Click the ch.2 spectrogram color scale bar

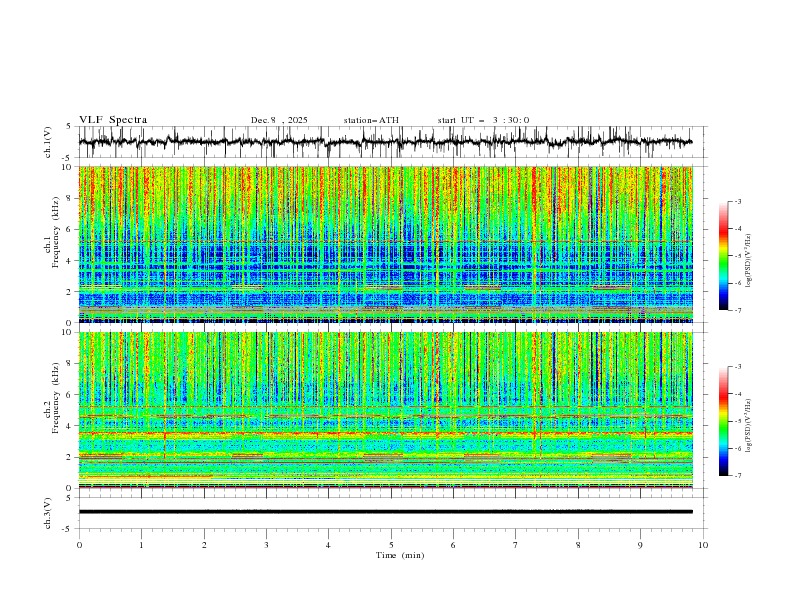[x=723, y=421]
